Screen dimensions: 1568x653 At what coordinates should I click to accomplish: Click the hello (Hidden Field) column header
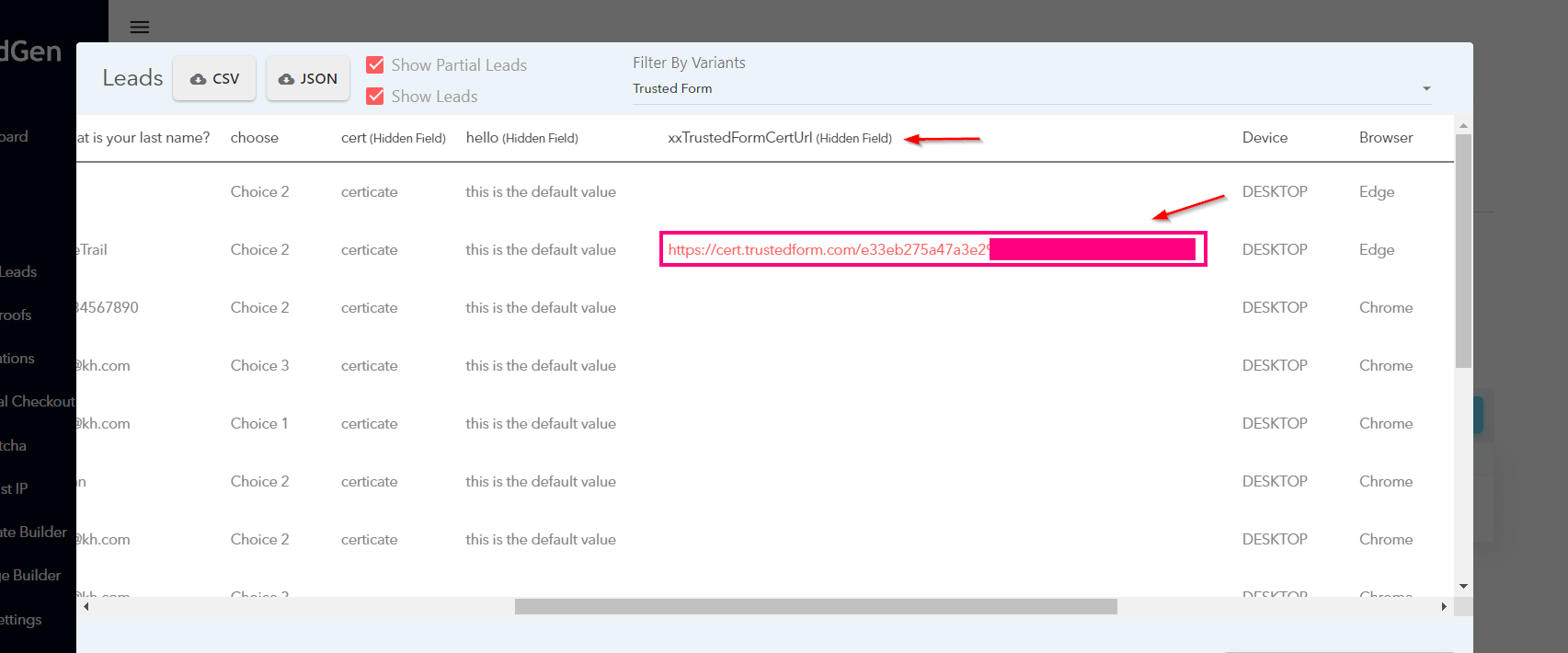point(521,137)
